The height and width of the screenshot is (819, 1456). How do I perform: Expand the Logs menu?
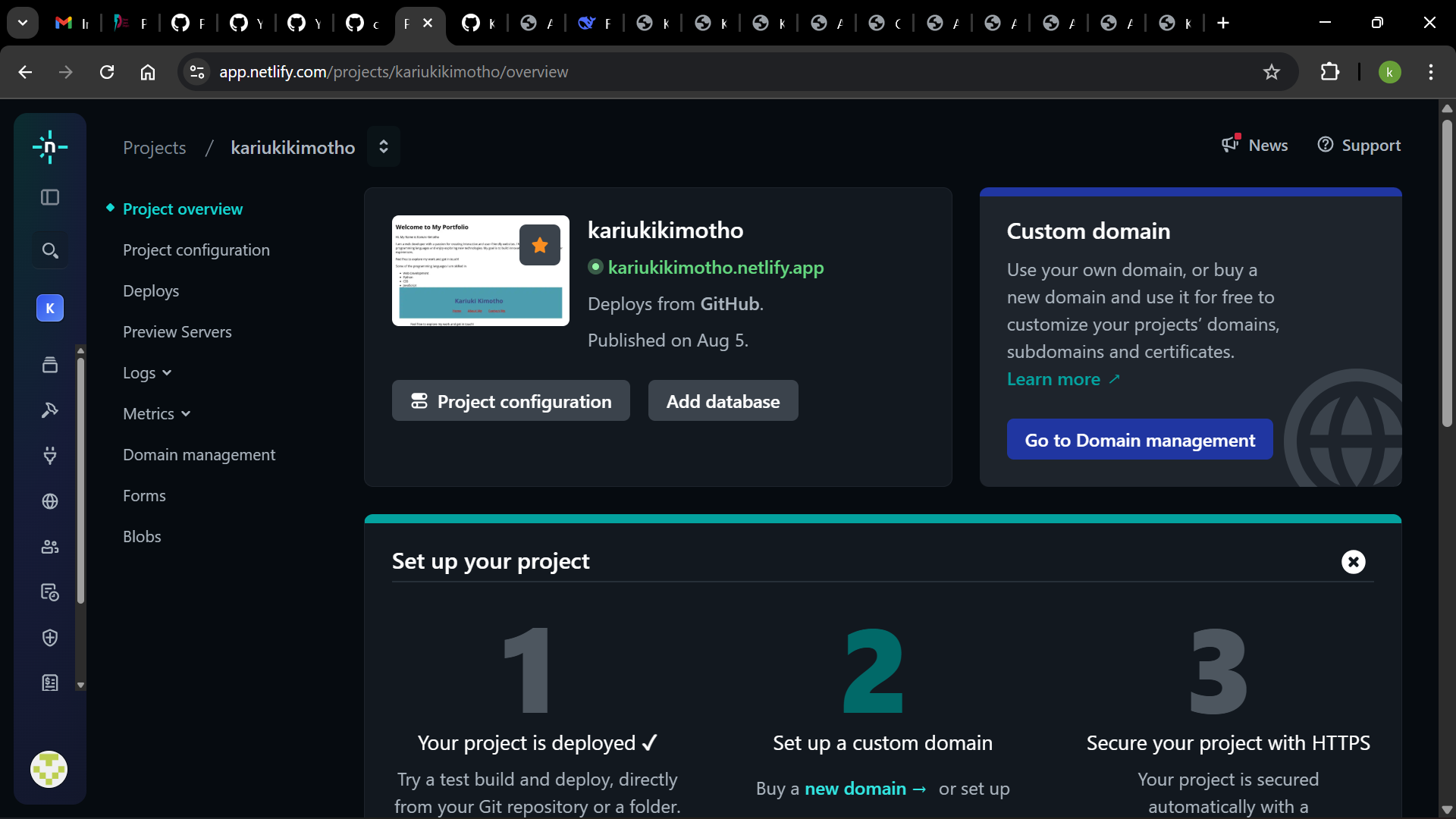pos(147,373)
